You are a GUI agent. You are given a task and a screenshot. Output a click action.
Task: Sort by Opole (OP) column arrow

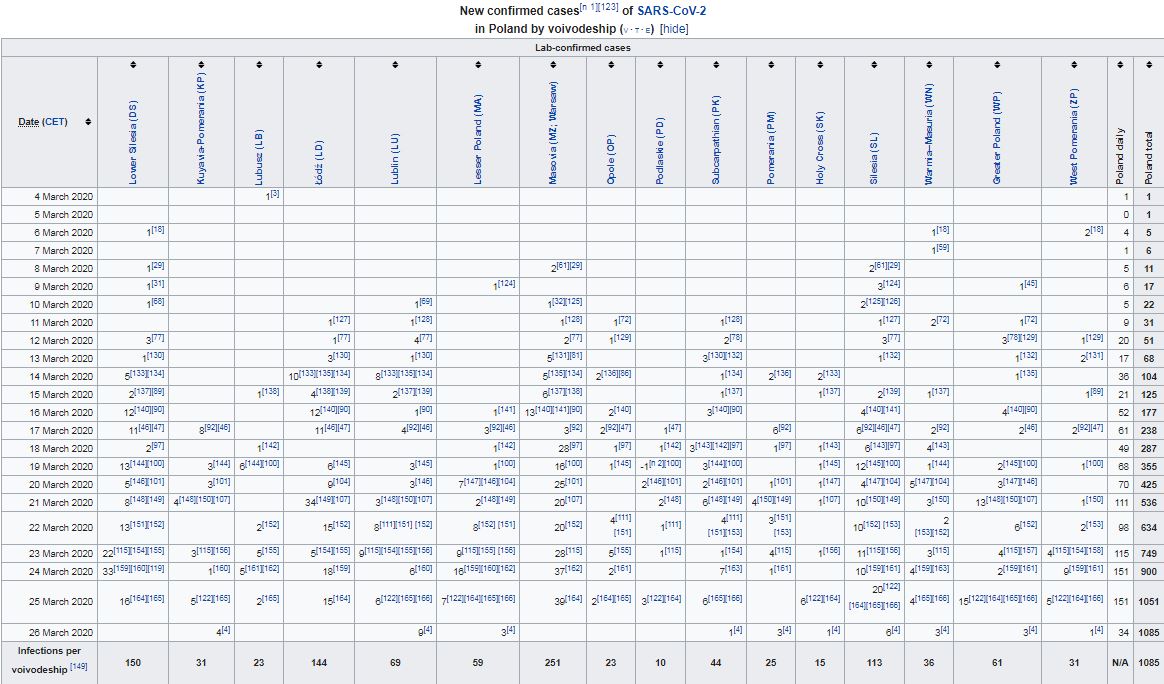coord(611,65)
